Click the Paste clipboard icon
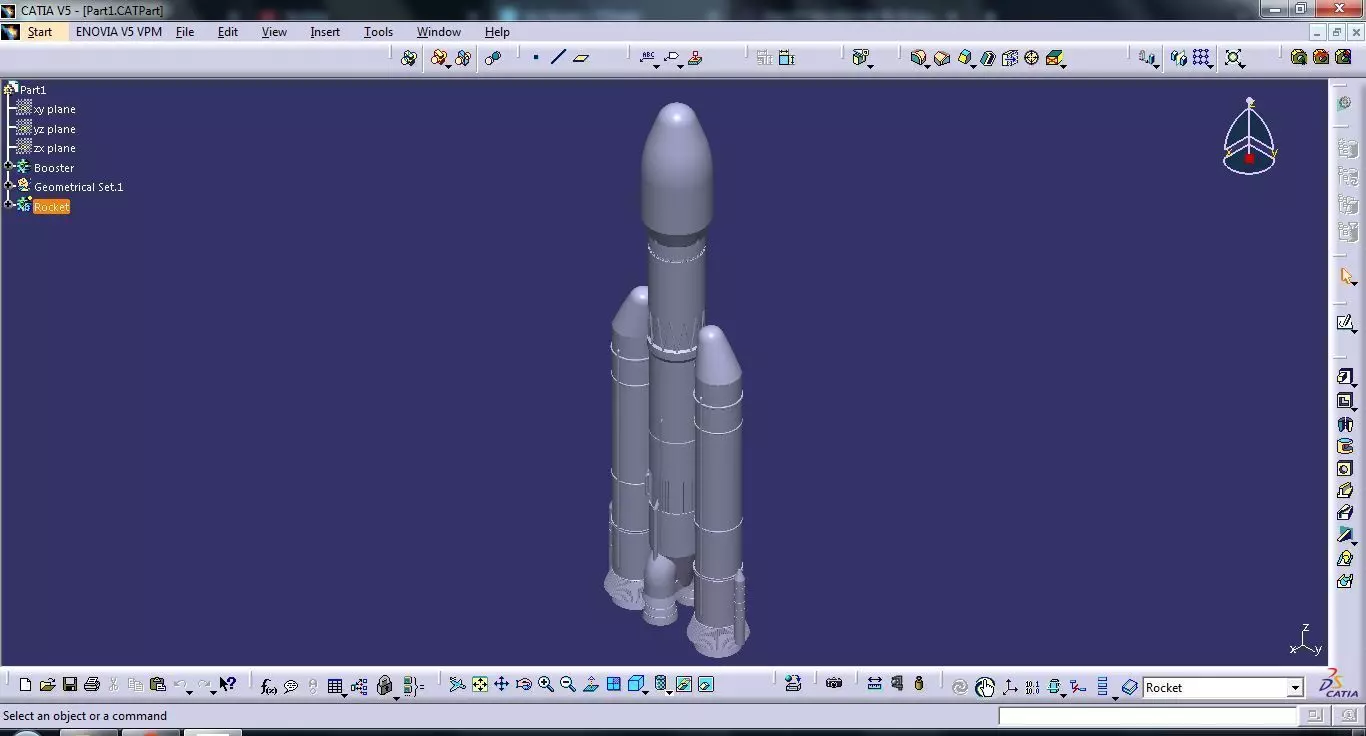Image resolution: width=1366 pixels, height=736 pixels. [157, 685]
